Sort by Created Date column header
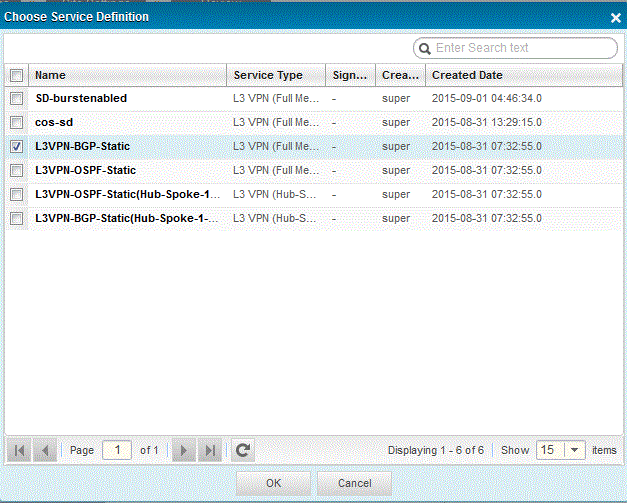Viewport: 627px width, 503px height. click(524, 75)
